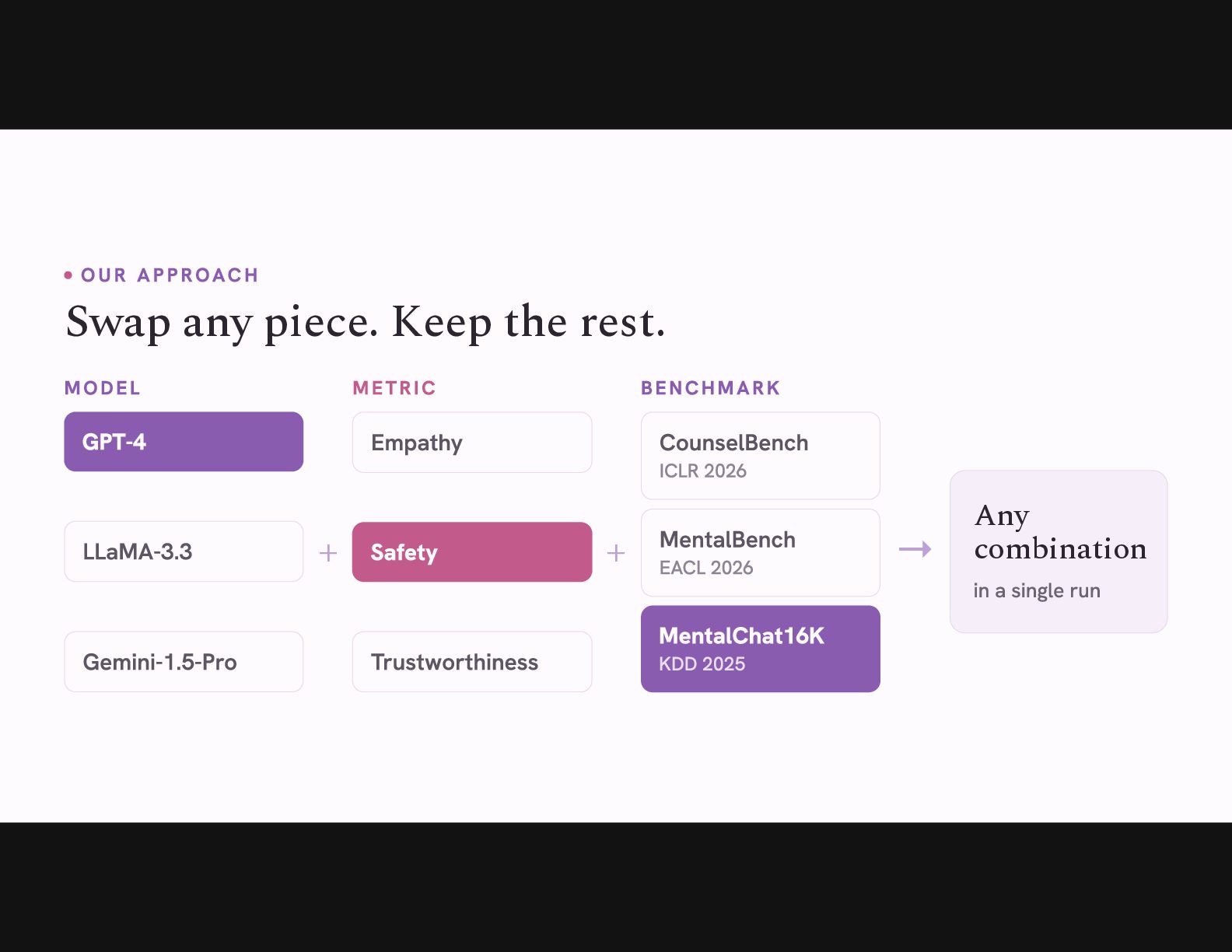1232x952 pixels.
Task: Click the plus sign between Metric and Benchmark
Action: click(616, 553)
